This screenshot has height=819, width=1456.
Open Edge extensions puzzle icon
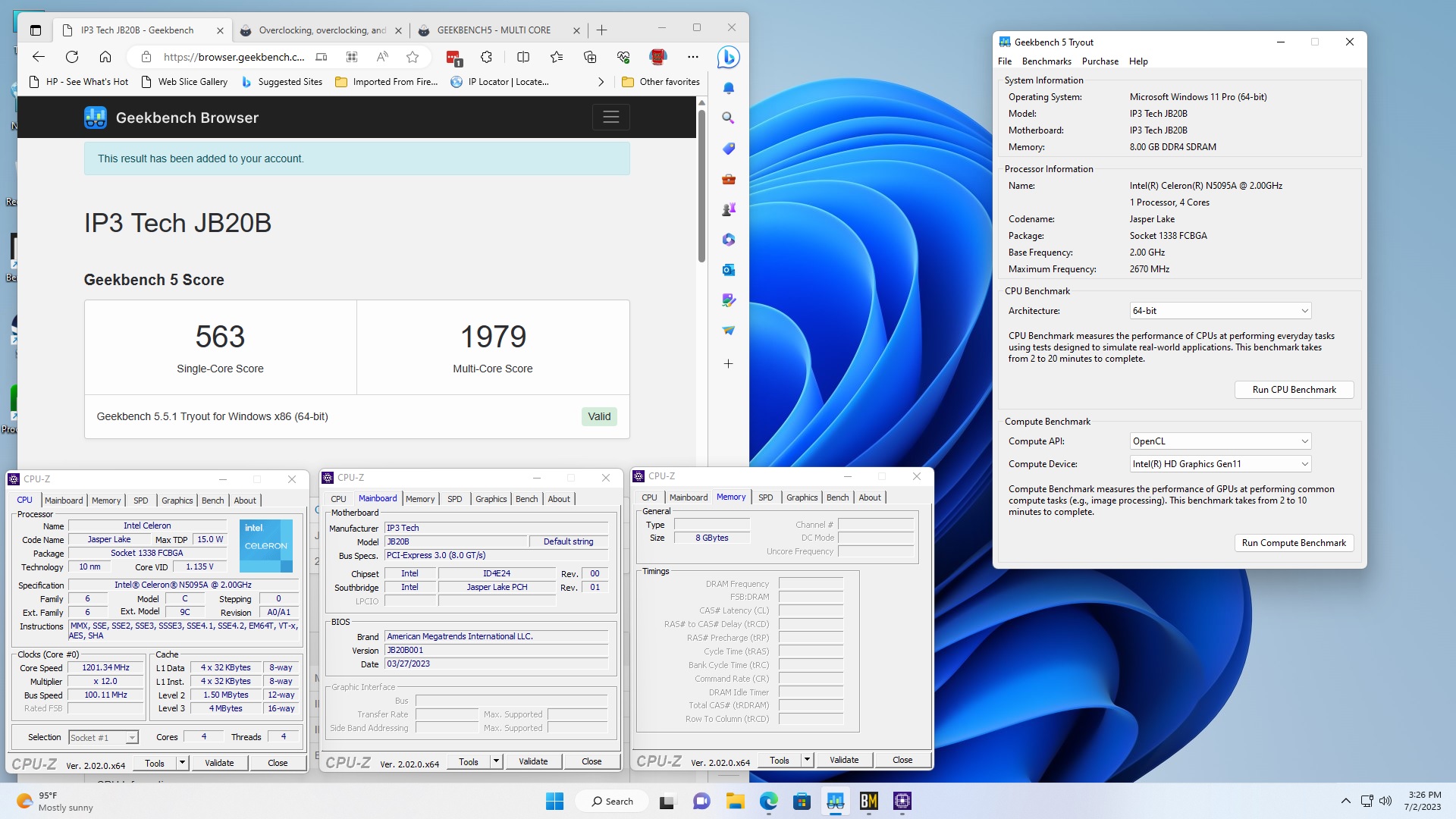(x=487, y=57)
